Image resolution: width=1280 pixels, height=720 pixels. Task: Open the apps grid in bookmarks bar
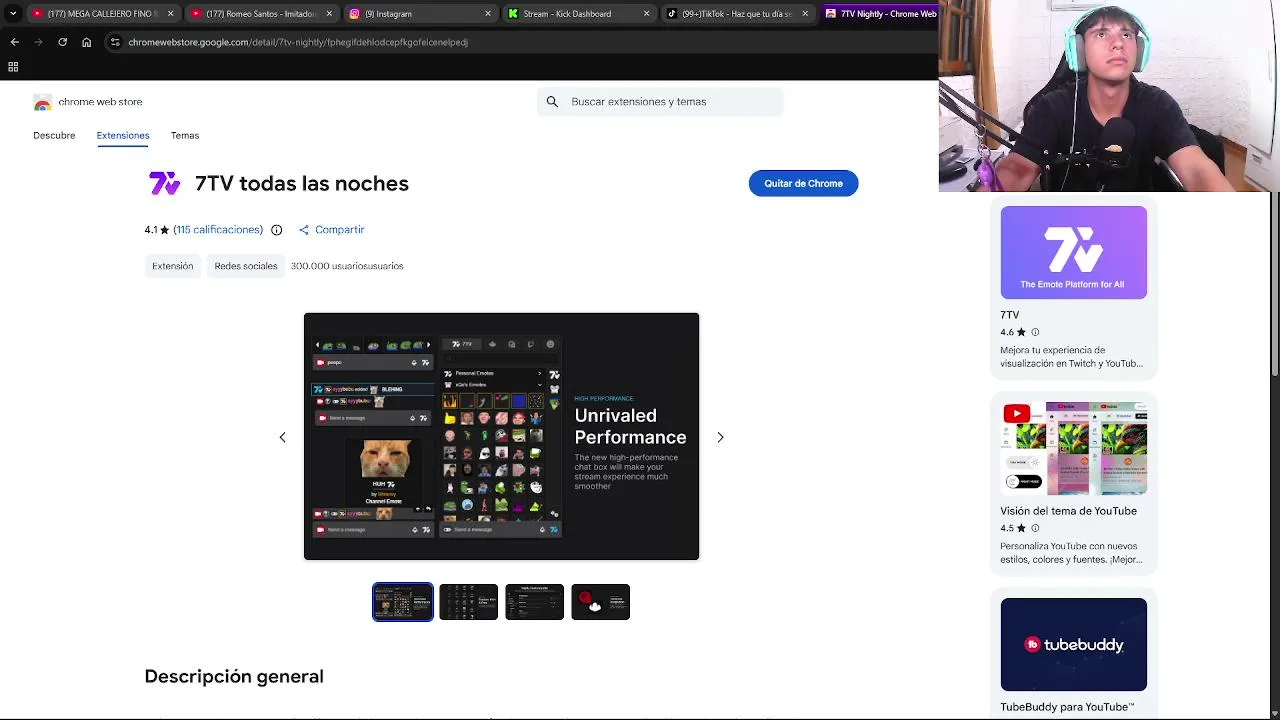click(13, 67)
